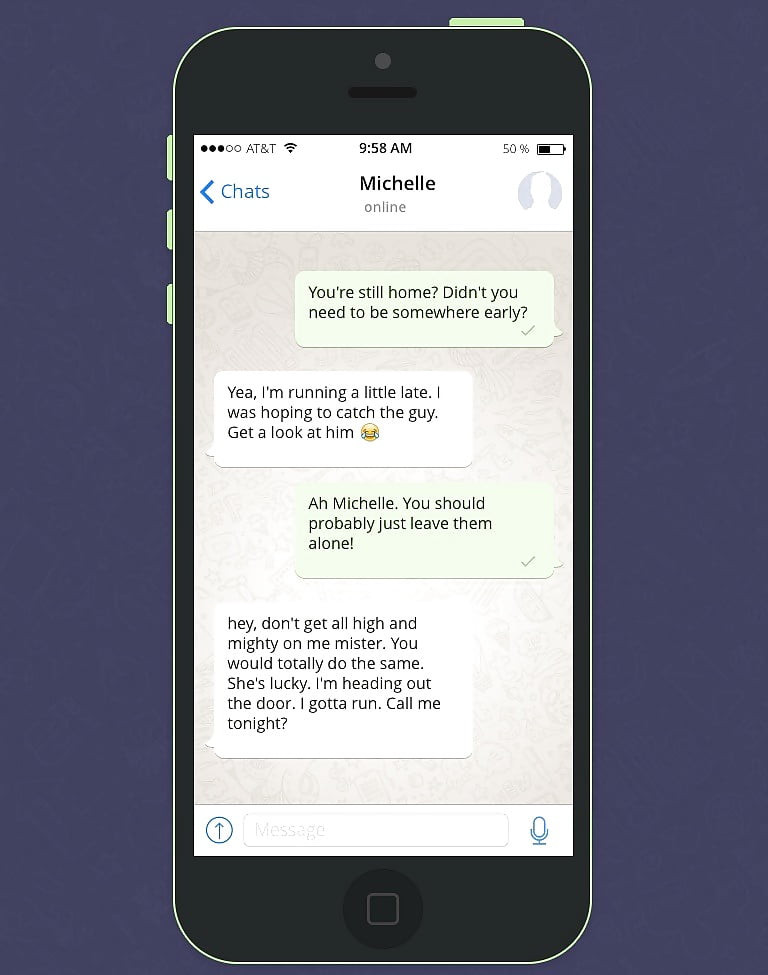768x975 pixels.
Task: Tap the upload arrow attachment icon
Action: click(x=219, y=830)
